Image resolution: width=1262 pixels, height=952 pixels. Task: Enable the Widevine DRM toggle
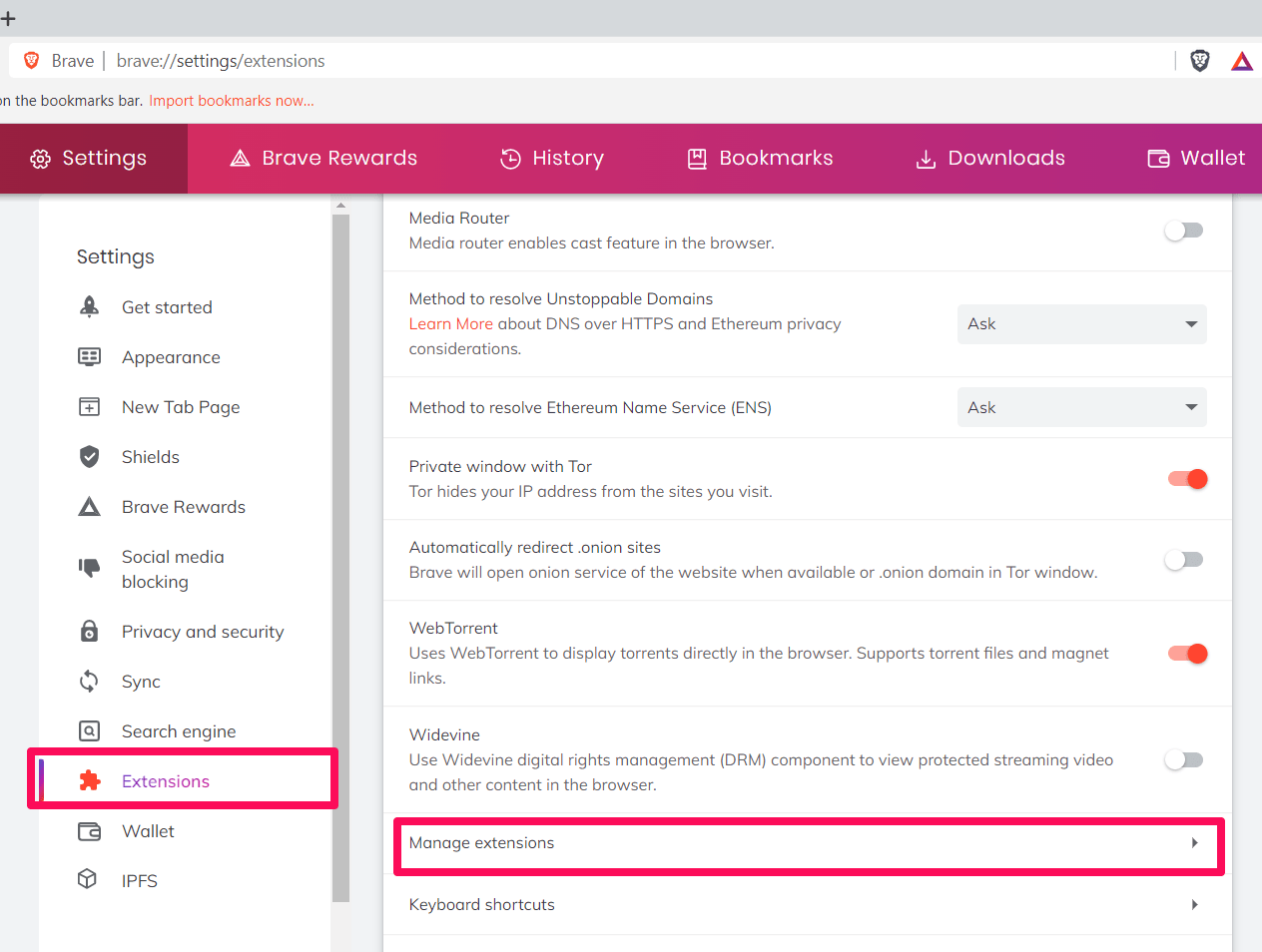(1184, 760)
